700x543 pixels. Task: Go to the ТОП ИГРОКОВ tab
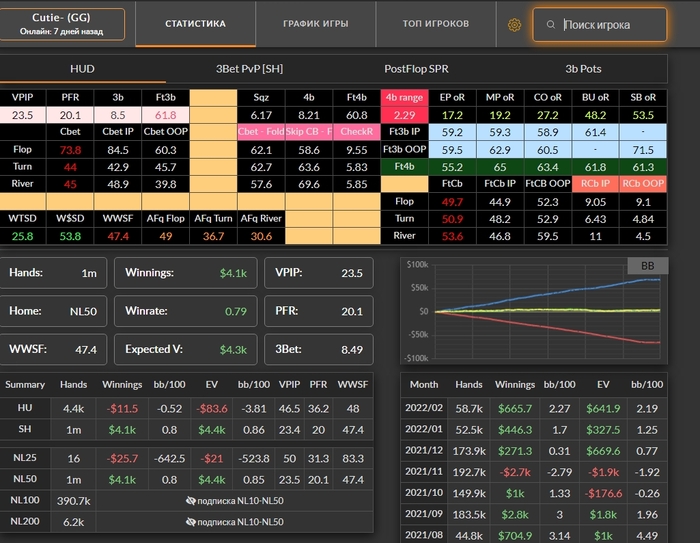(x=436, y=23)
